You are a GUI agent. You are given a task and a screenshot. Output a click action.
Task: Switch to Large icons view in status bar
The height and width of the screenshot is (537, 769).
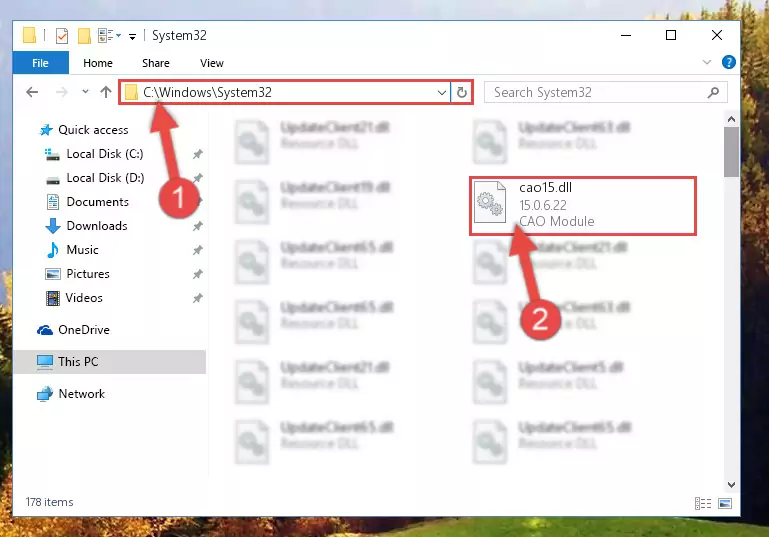[725, 503]
